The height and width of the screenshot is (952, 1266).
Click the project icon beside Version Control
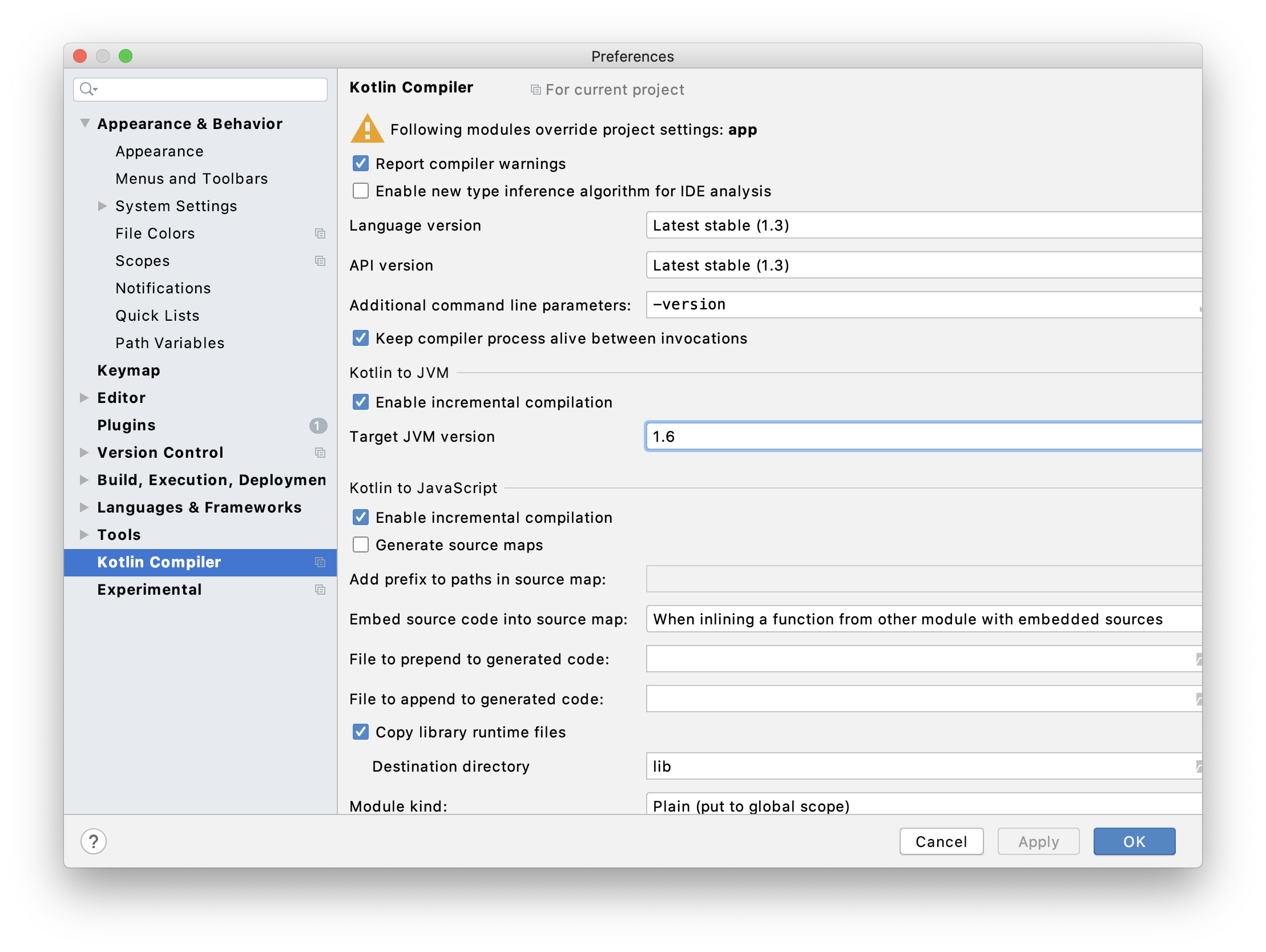click(x=320, y=453)
